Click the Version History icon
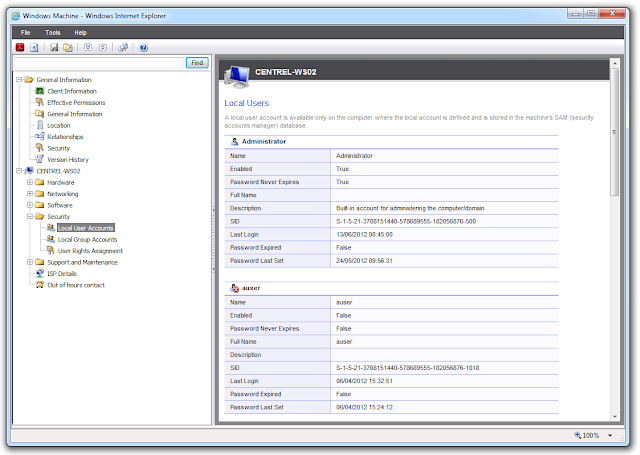This screenshot has height=455, width=640. coord(40,159)
